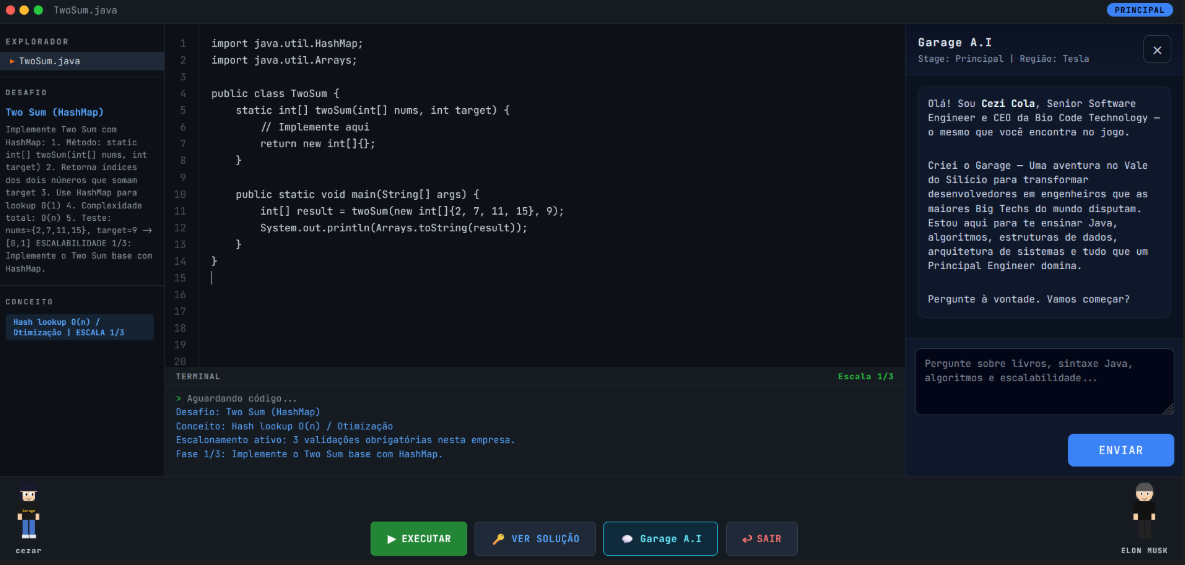Click the 'int[] result = twoSum' line
The width and height of the screenshot is (1185, 565).
click(413, 210)
